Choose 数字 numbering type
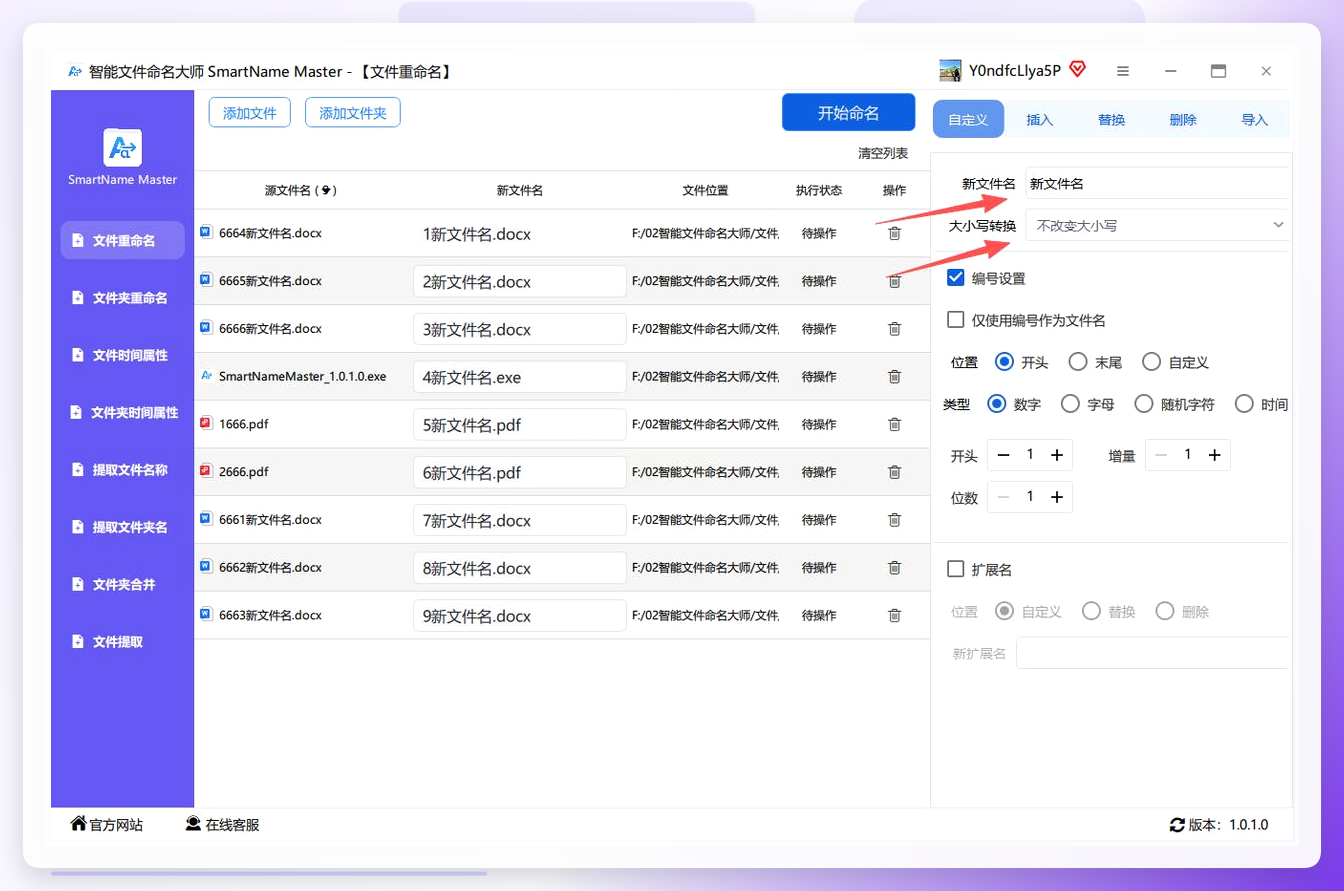The width and height of the screenshot is (1344, 891). 996,404
